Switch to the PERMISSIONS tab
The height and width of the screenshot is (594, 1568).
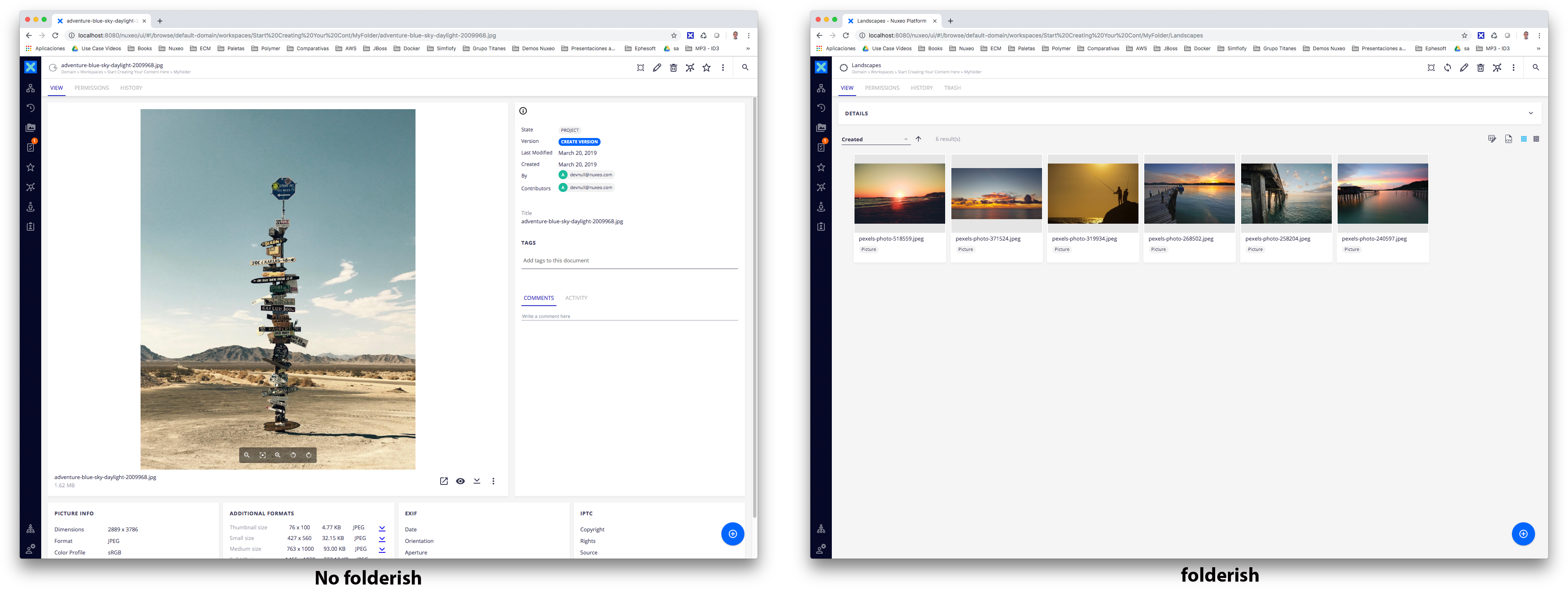point(92,88)
